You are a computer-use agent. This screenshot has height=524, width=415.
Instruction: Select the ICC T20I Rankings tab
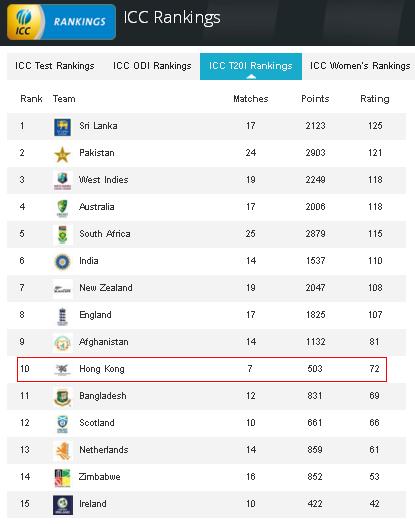[251, 66]
